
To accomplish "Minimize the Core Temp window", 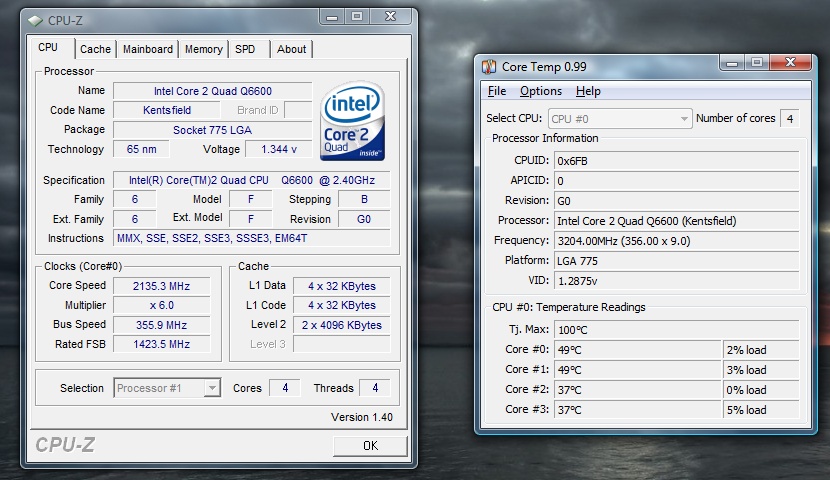I will [732, 63].
